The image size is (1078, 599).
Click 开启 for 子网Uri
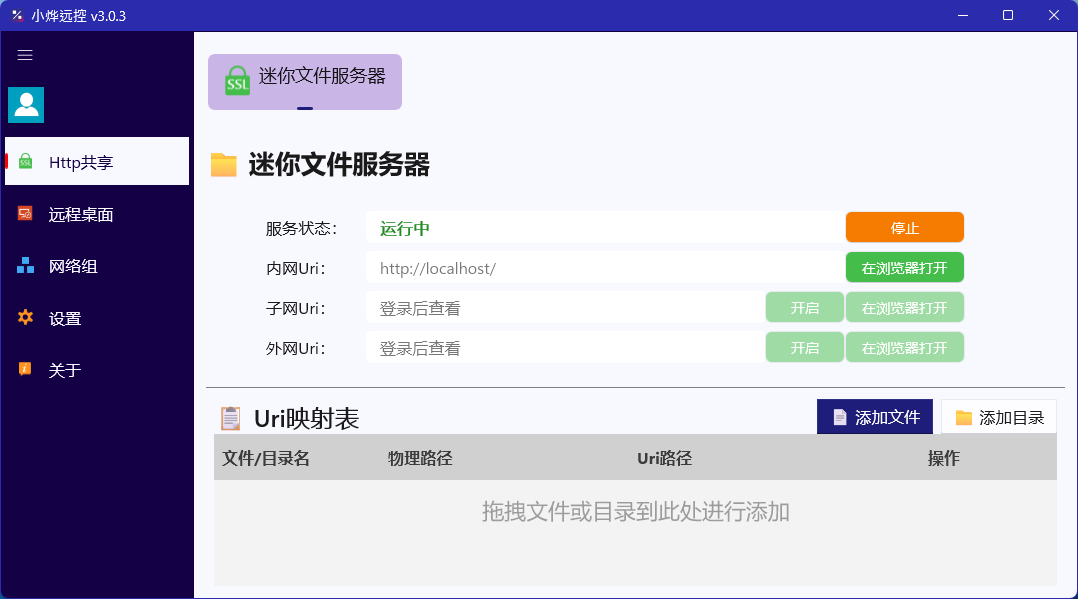coord(804,307)
